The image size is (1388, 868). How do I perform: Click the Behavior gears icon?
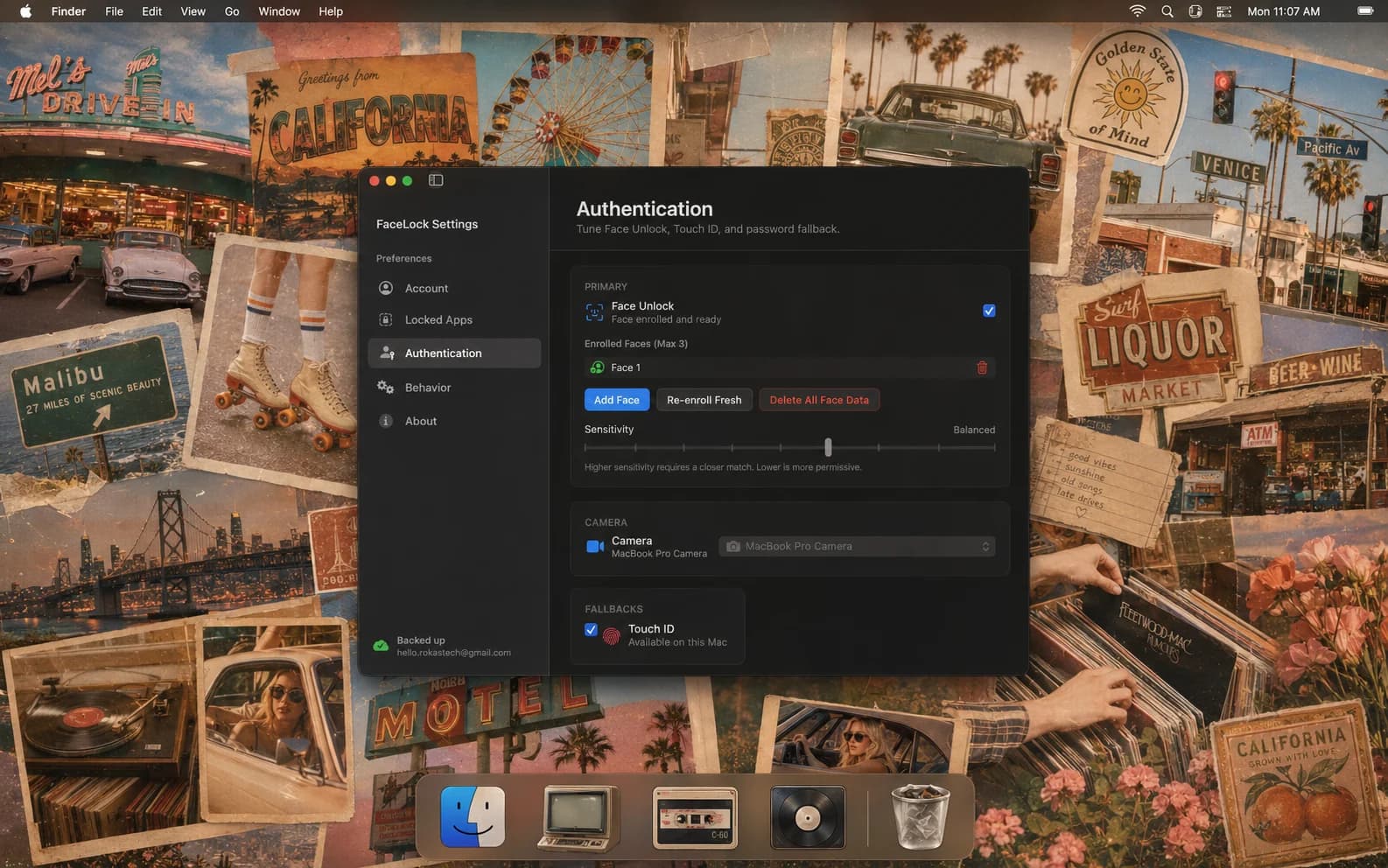click(385, 387)
